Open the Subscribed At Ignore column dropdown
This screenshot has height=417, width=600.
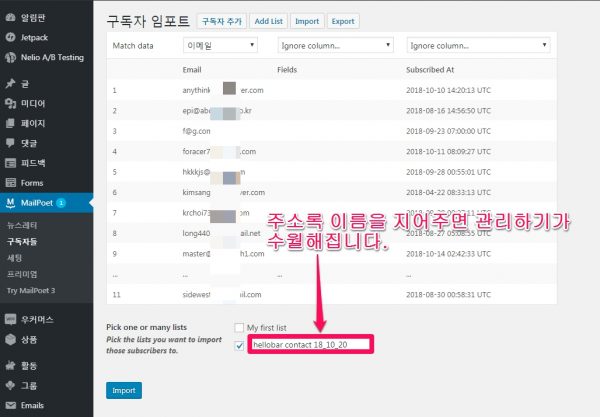[478, 46]
